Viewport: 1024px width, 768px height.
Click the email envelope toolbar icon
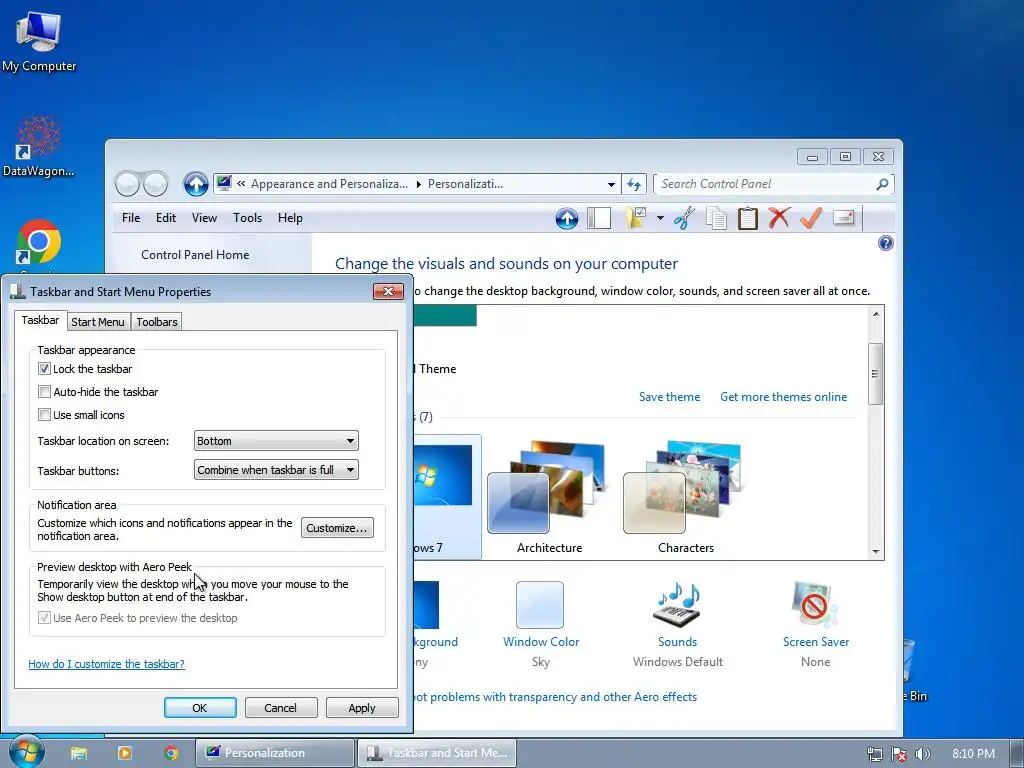click(x=844, y=217)
